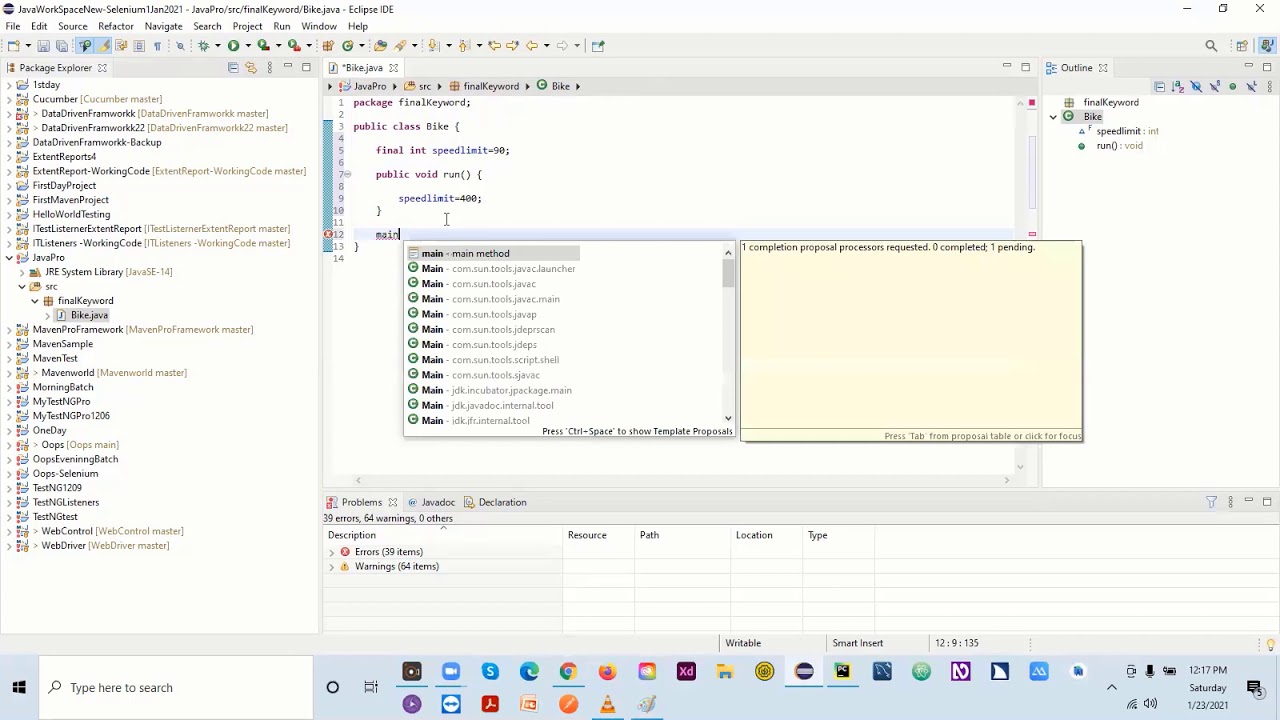Open Task View on taskbar
Screen dimensions: 1280x720
coord(371,687)
